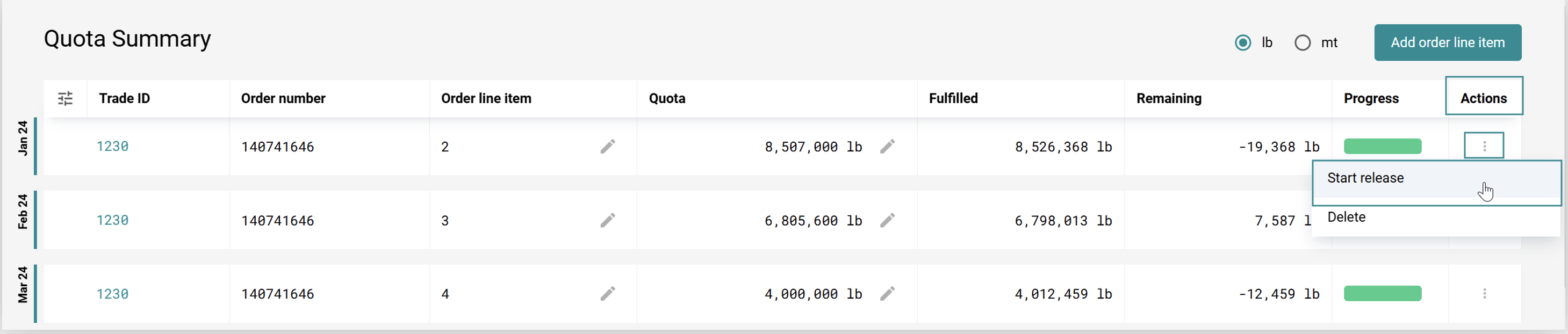The image size is (1568, 334).
Task: Click the Quota column header
Action: click(x=666, y=98)
